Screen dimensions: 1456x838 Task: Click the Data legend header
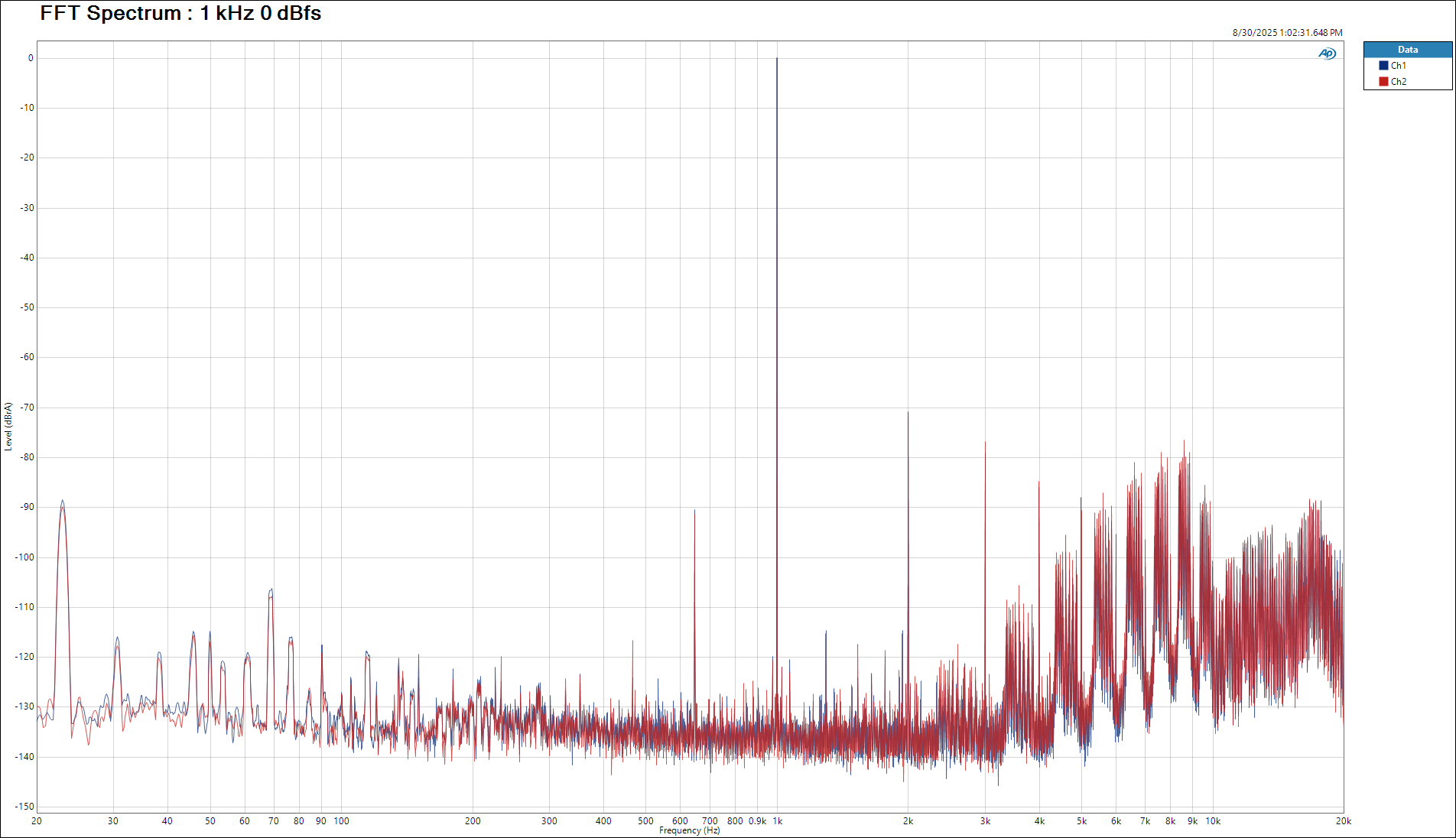tap(1408, 50)
